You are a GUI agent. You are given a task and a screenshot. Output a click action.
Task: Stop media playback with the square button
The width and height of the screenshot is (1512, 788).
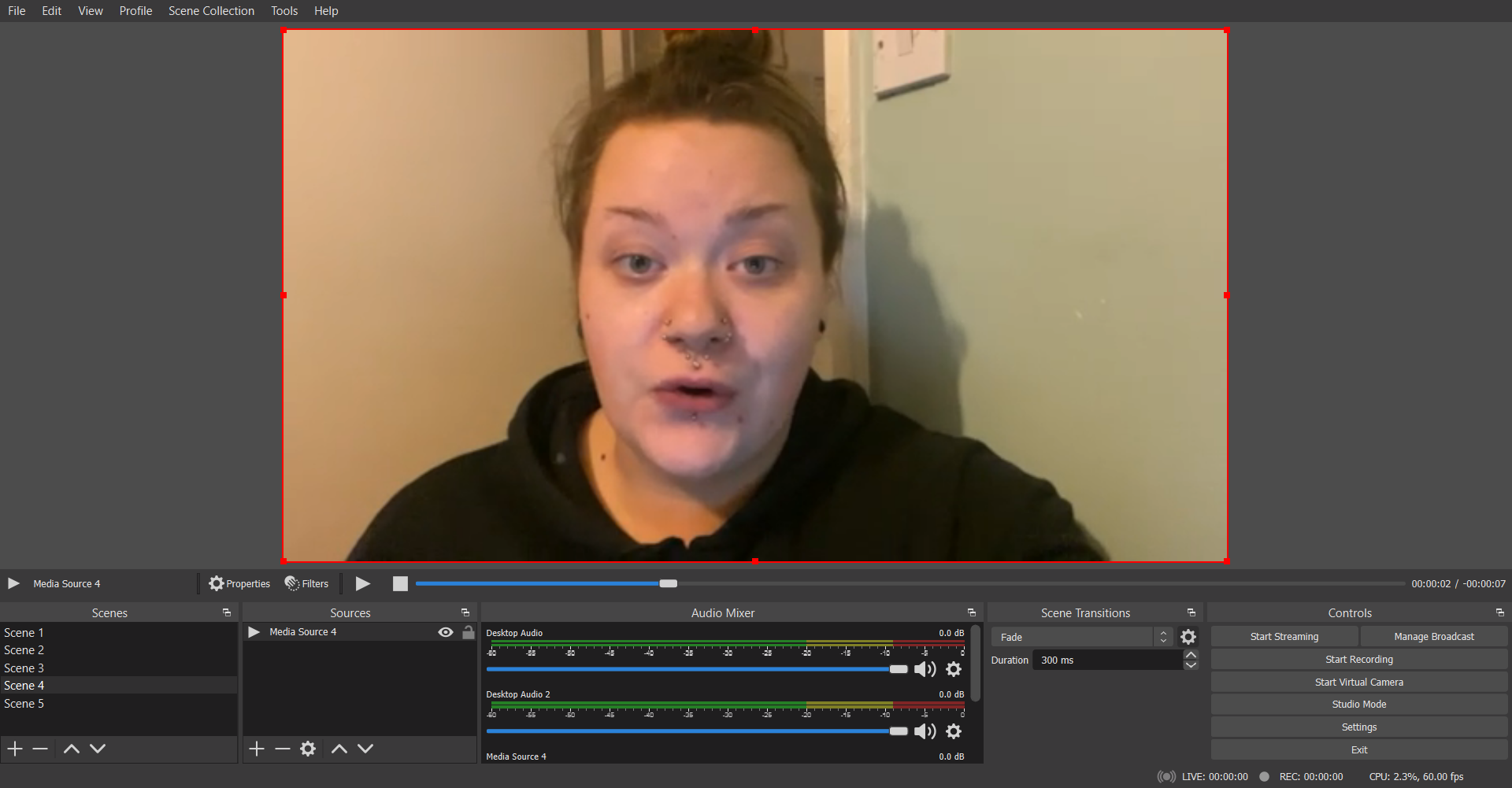tap(400, 583)
